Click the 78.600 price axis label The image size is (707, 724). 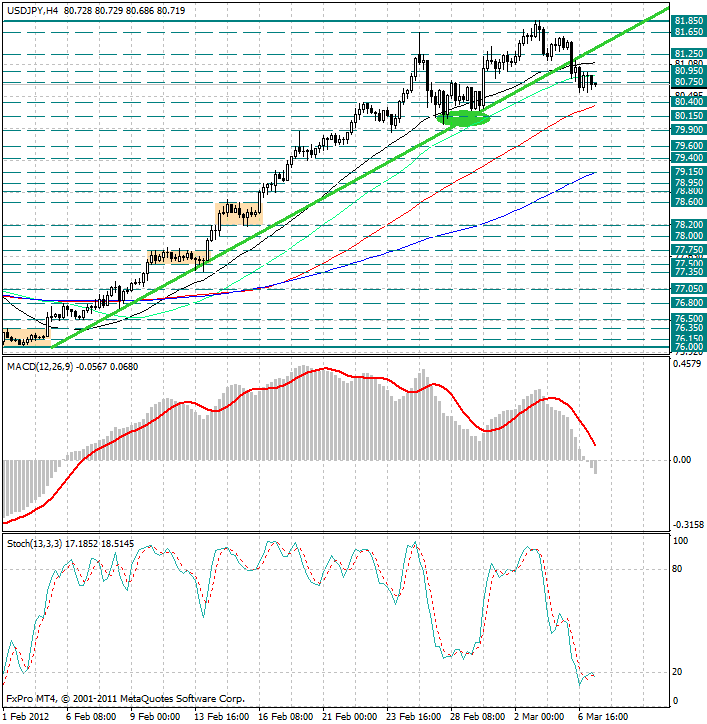pyautogui.click(x=689, y=202)
